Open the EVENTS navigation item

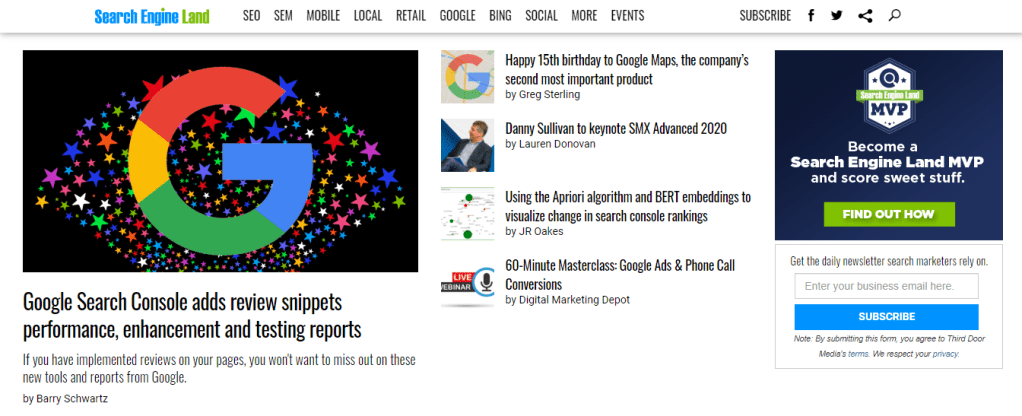[627, 16]
